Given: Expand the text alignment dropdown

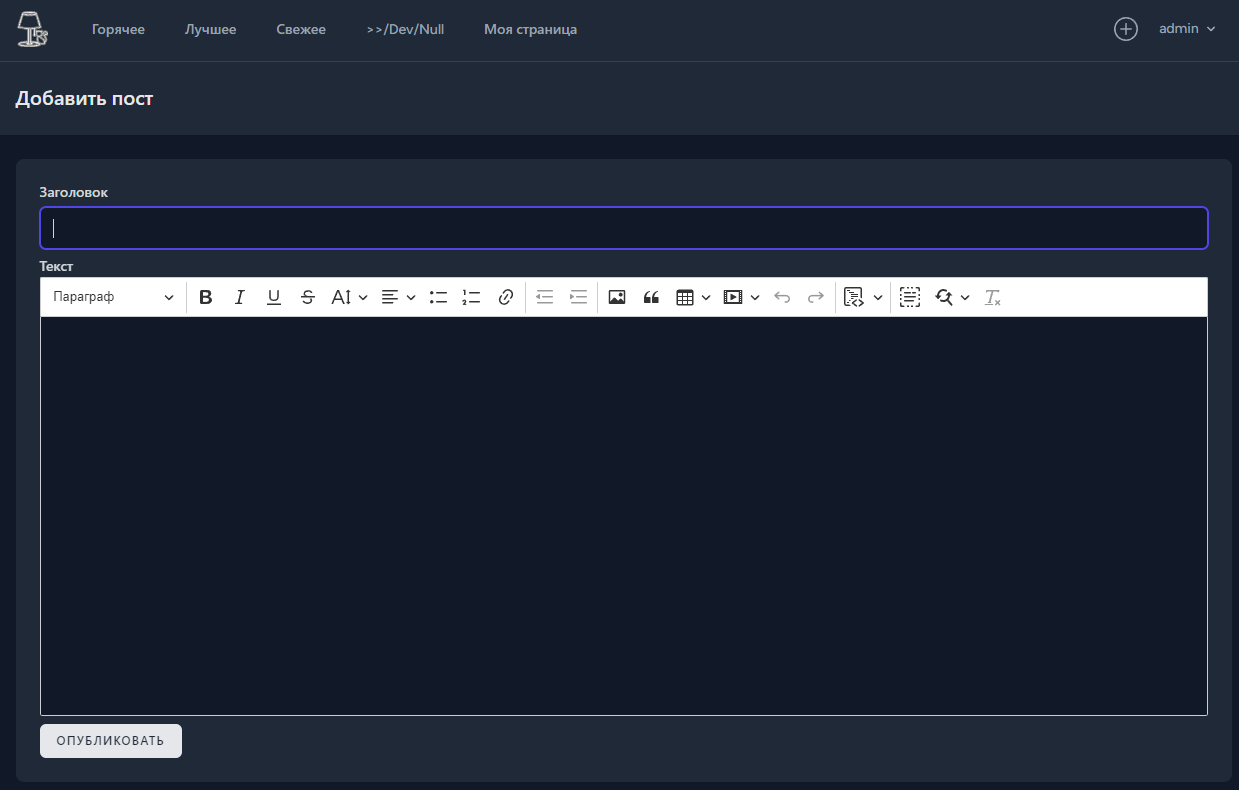Looking at the screenshot, I should (x=399, y=297).
